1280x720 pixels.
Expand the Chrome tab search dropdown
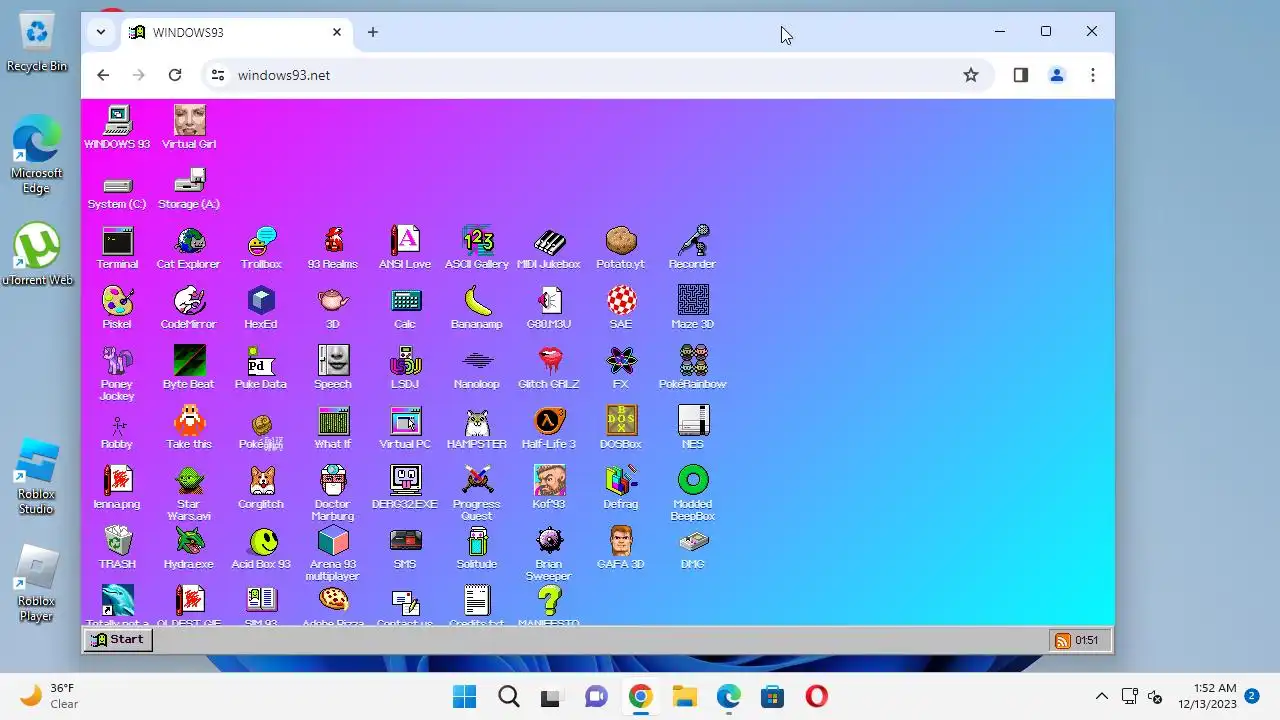click(101, 32)
